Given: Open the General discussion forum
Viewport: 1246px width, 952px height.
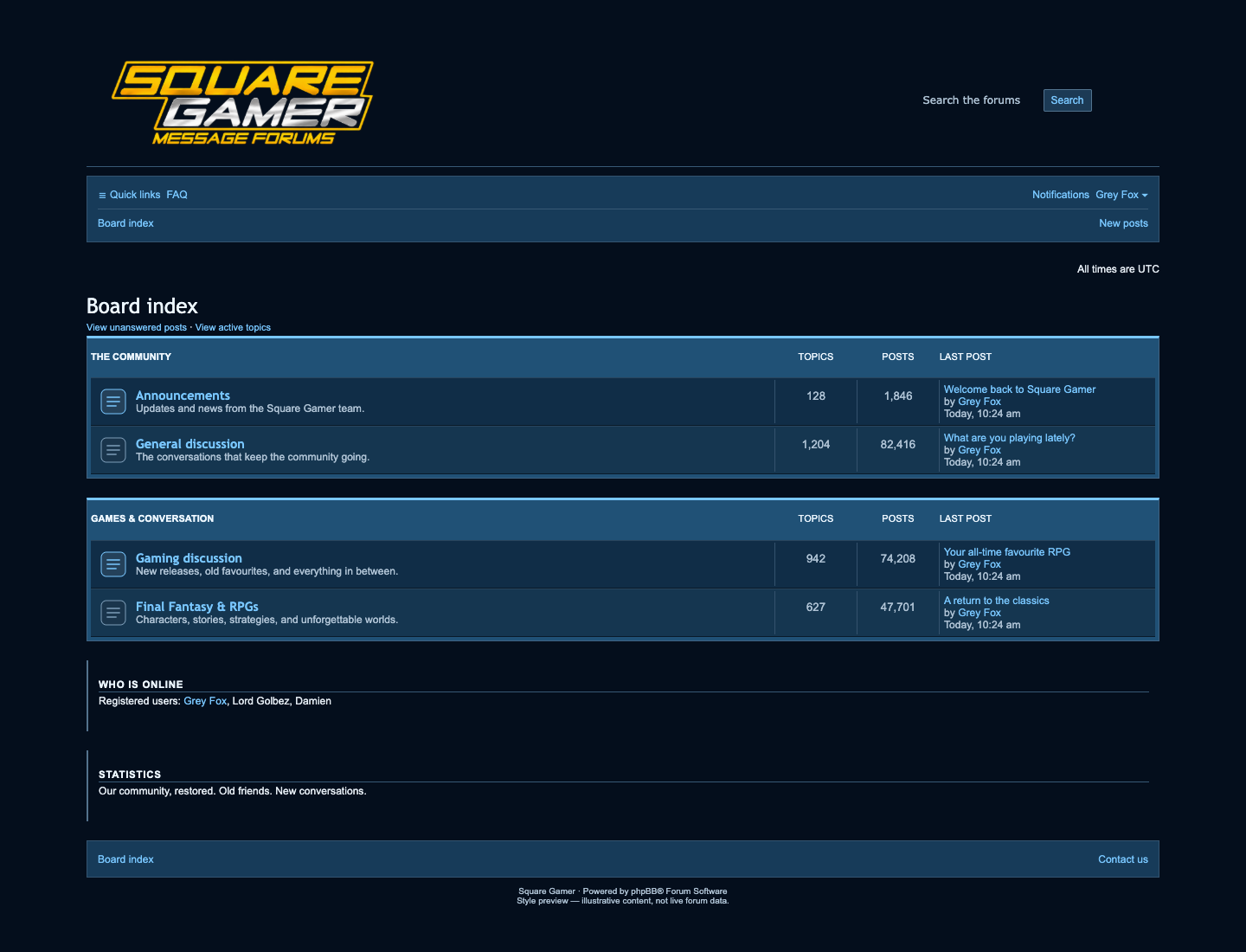Looking at the screenshot, I should pos(189,444).
